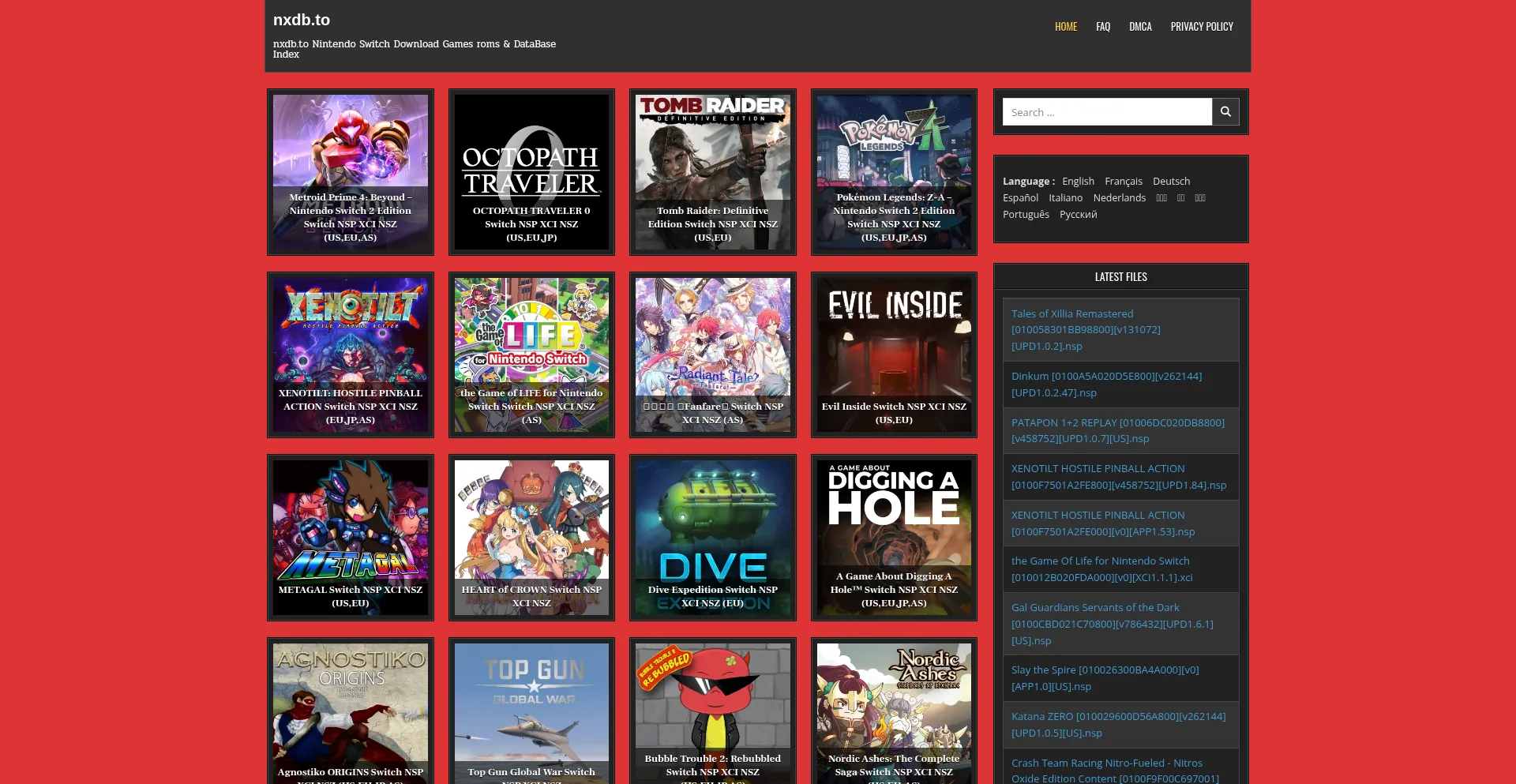Image resolution: width=1516 pixels, height=784 pixels.
Task: Open the DMCA page
Action: coord(1140,27)
